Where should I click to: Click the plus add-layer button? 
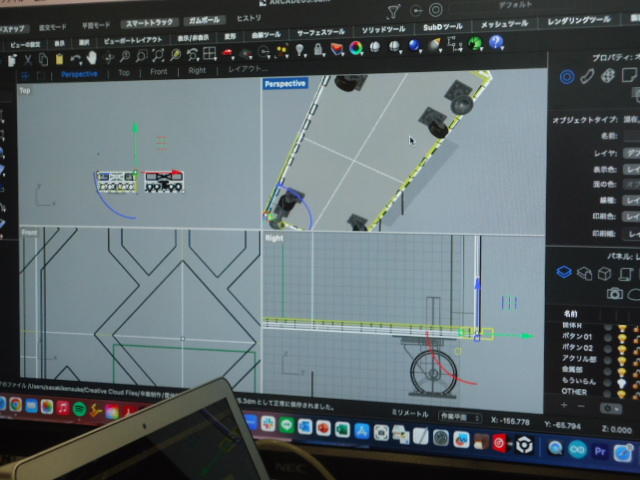tap(564, 405)
